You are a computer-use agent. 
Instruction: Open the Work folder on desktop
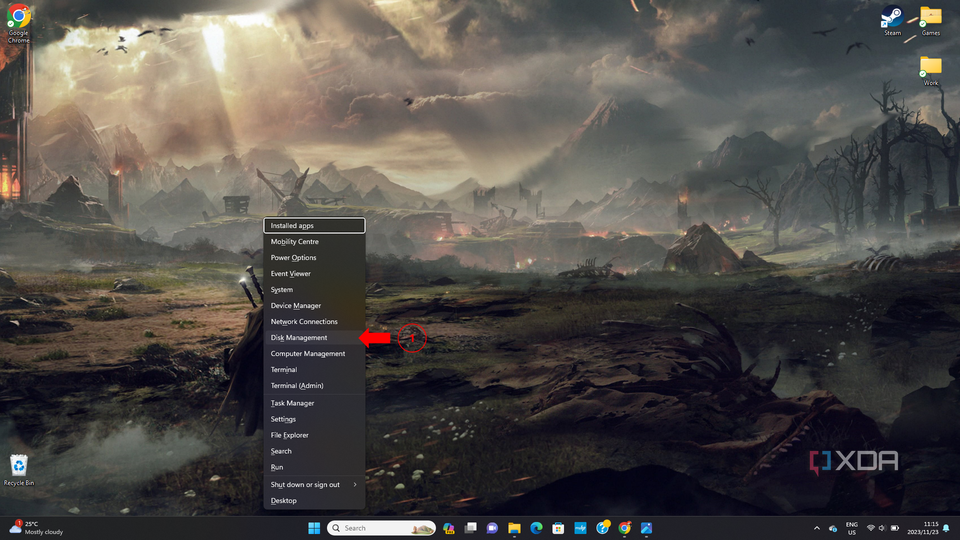pos(931,70)
